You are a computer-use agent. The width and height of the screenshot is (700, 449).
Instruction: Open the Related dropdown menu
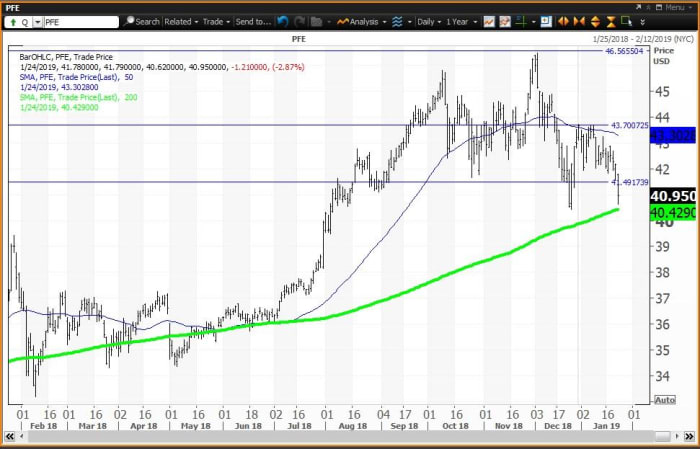(x=181, y=21)
